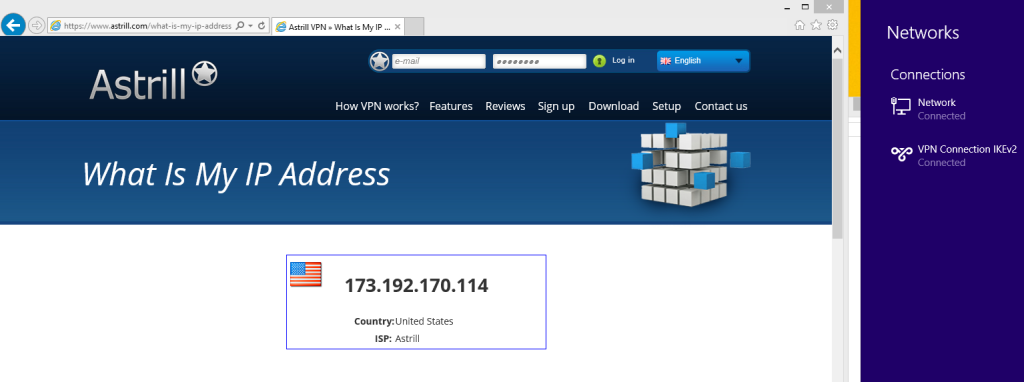Screen dimensions: 1024x382
Task: Click the Country: United States text
Action: point(404,321)
